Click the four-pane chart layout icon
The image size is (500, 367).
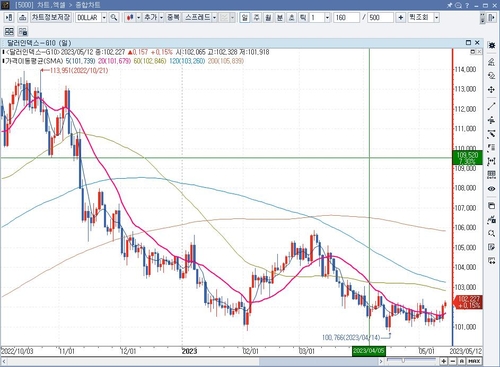(x=9, y=31)
